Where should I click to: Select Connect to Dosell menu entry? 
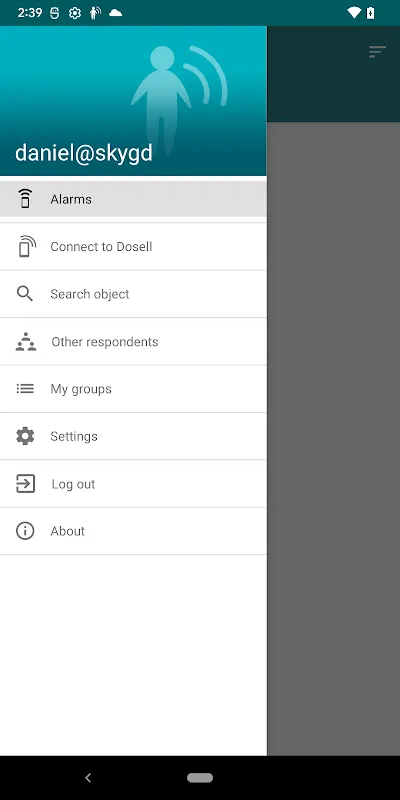point(133,246)
